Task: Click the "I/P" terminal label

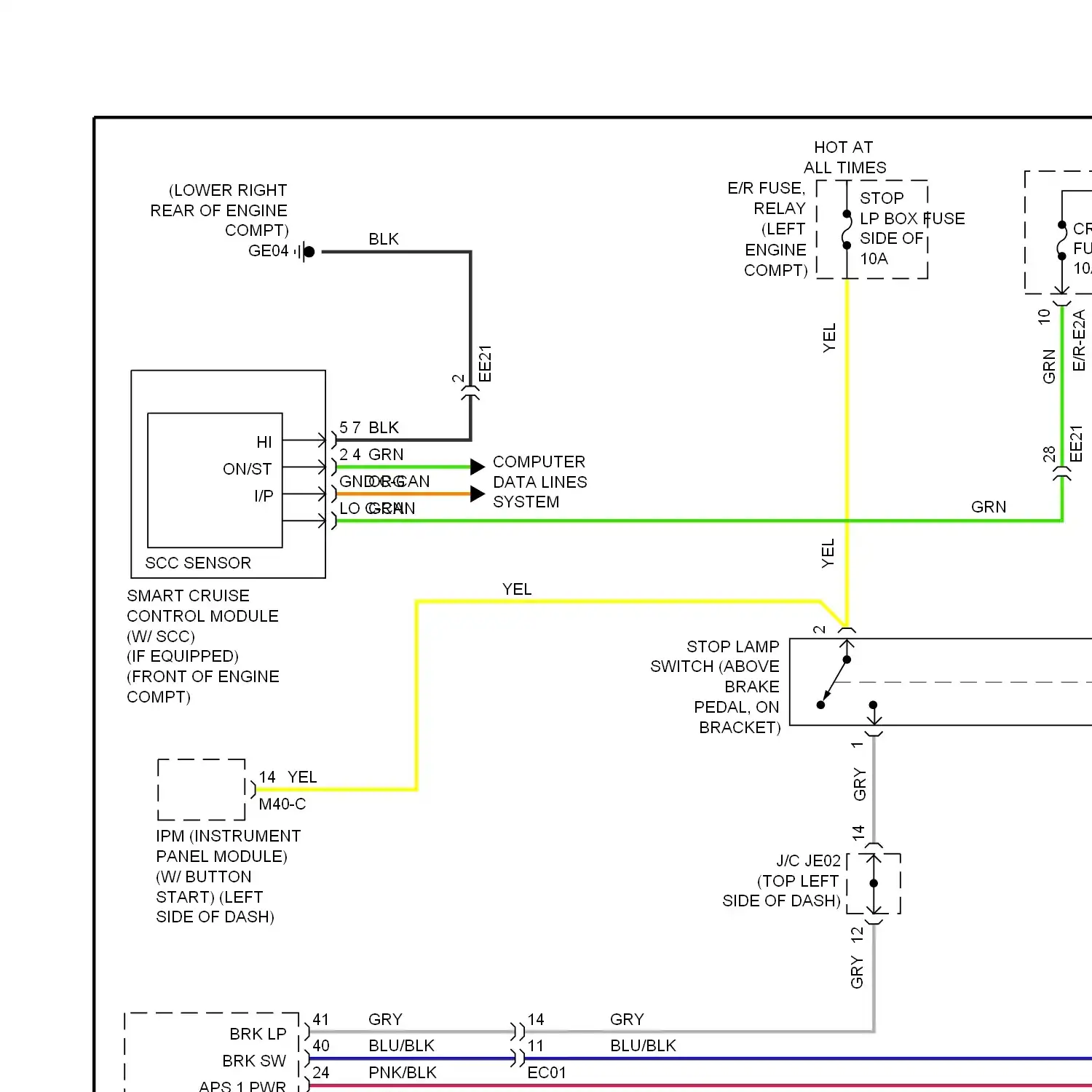Action: [264, 496]
